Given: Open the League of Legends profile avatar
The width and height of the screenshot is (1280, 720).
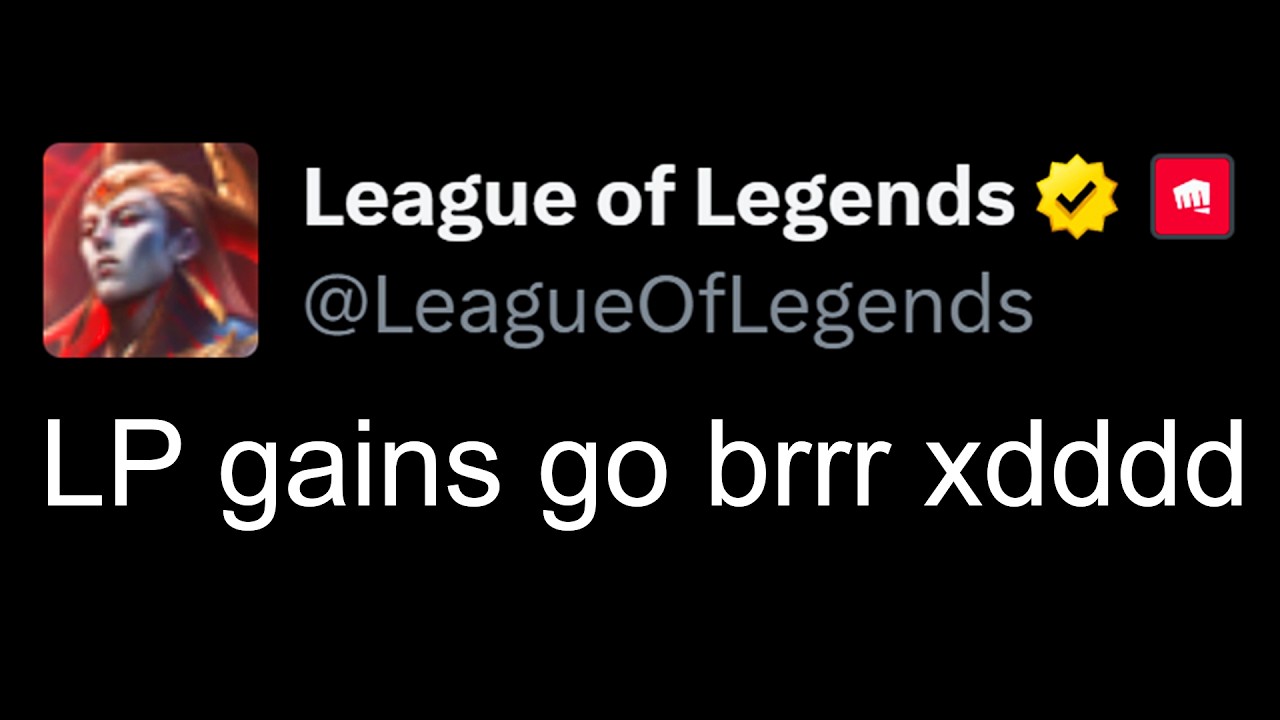Looking at the screenshot, I should 151,250.
